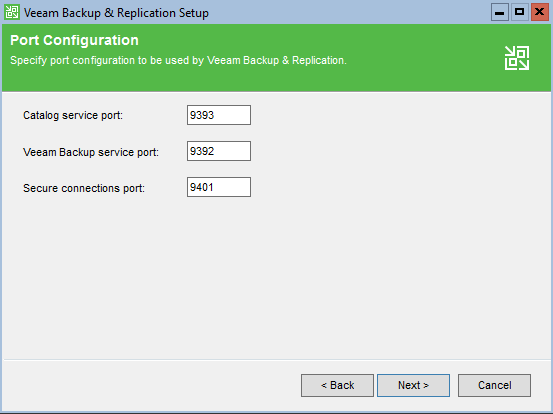
Task: Click the 'Secure connections port:' label
Action: pyautogui.click(x=84, y=188)
